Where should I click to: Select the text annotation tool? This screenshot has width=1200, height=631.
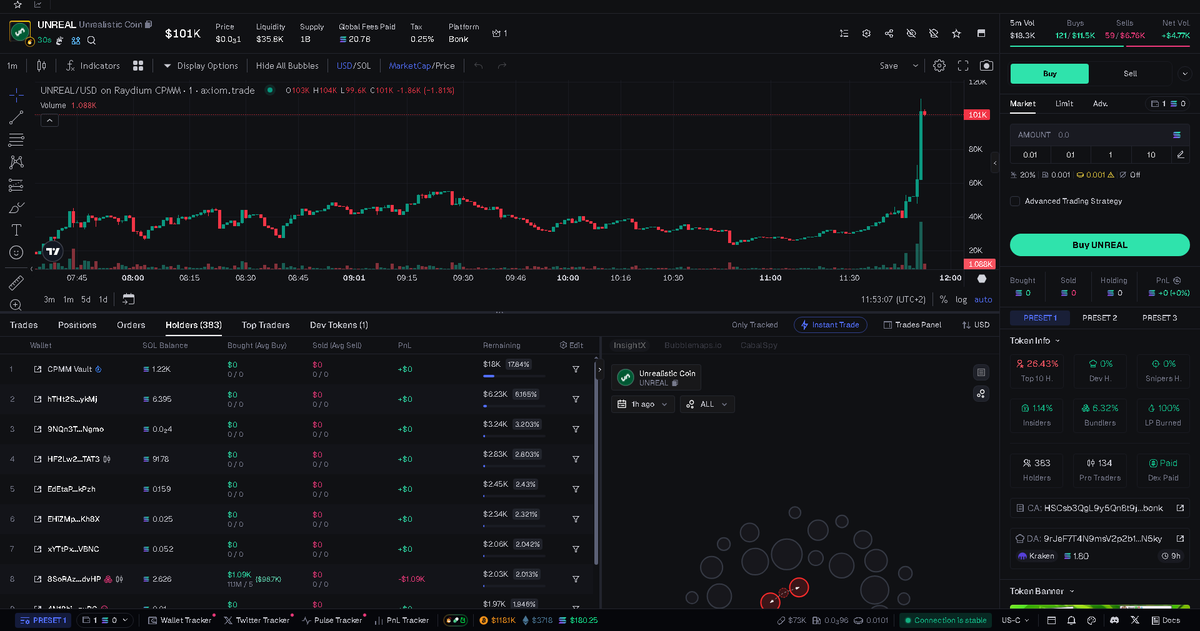click(16, 230)
